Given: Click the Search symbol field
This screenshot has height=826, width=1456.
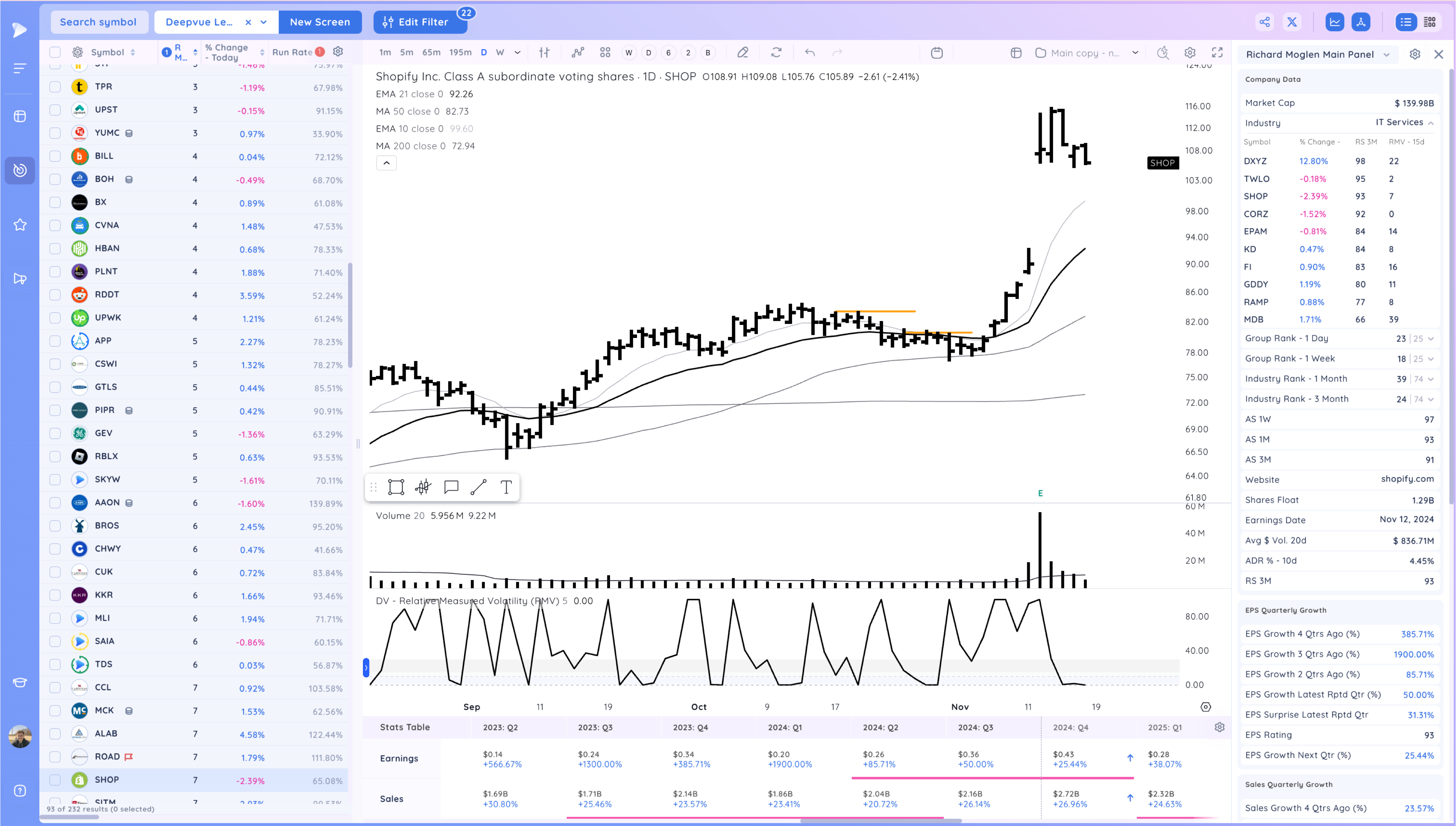Looking at the screenshot, I should 99,22.
